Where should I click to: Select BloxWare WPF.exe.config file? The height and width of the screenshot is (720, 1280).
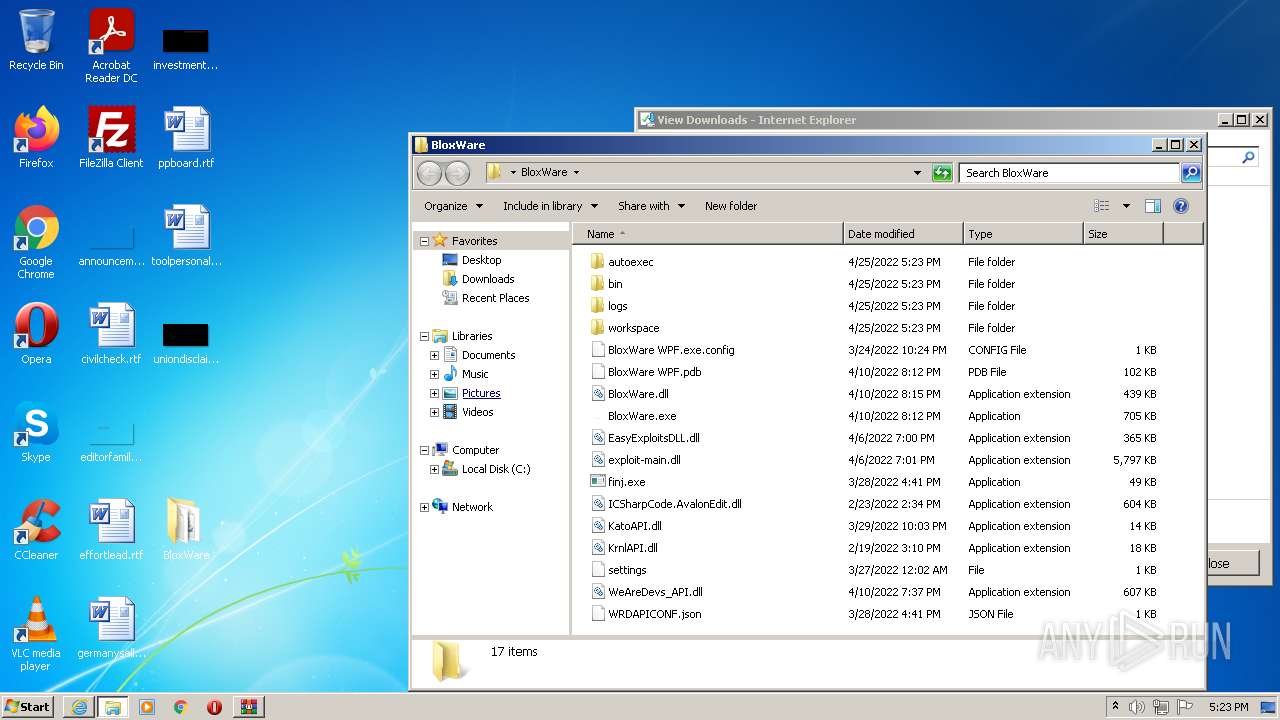coord(671,350)
